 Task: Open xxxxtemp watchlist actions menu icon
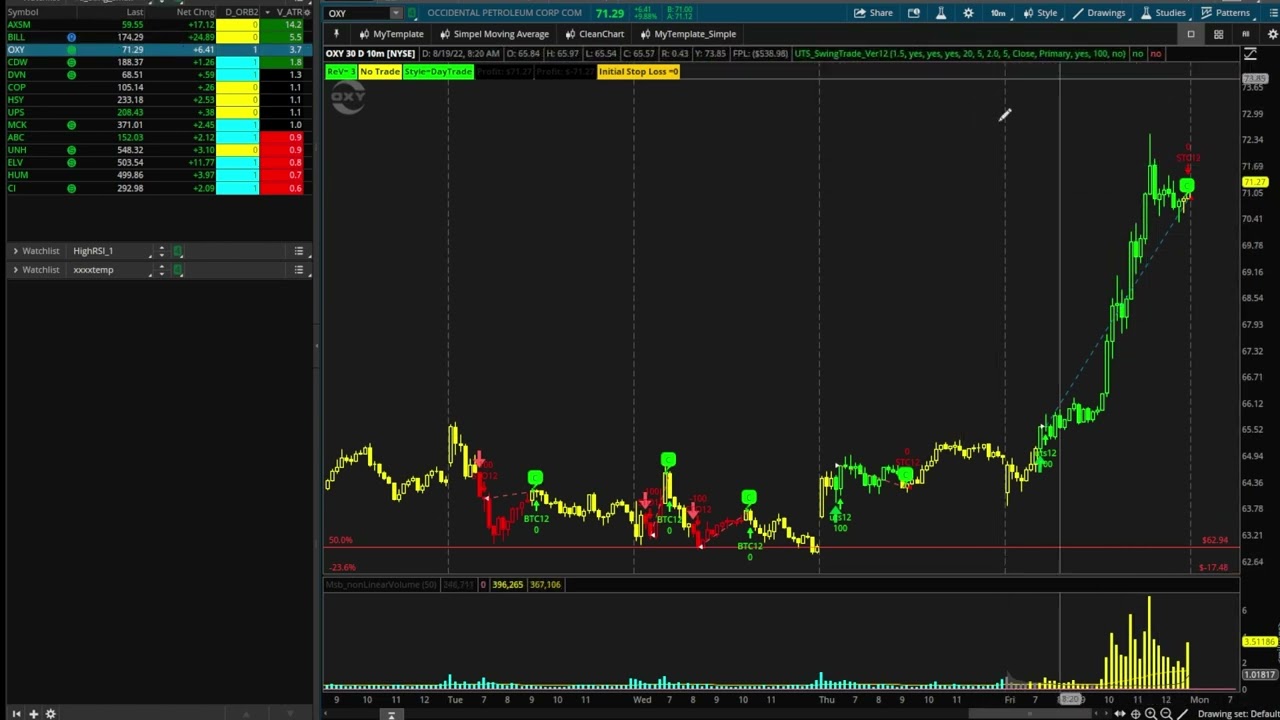pos(298,270)
